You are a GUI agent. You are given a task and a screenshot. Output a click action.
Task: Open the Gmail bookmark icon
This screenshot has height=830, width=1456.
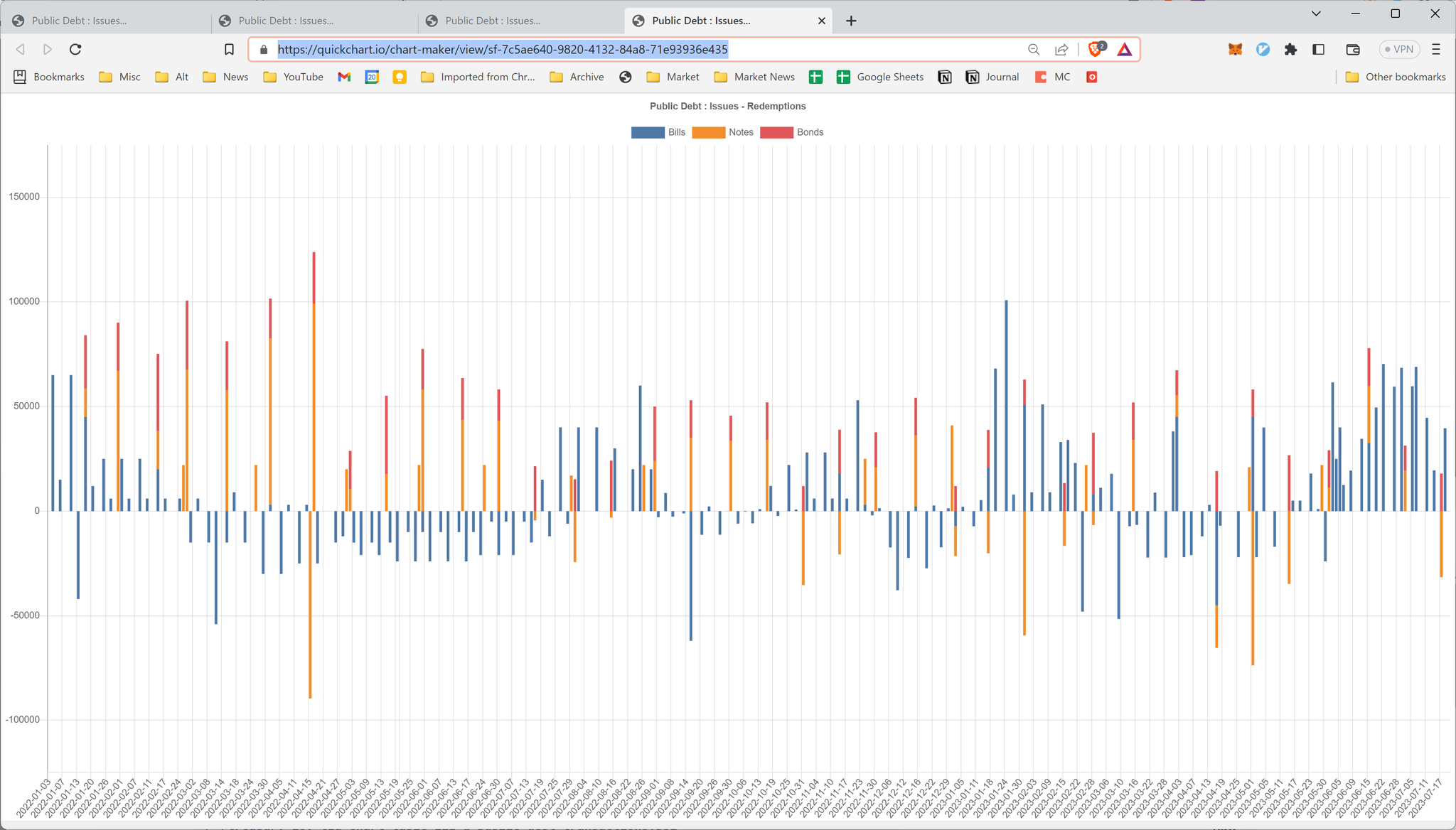click(343, 77)
